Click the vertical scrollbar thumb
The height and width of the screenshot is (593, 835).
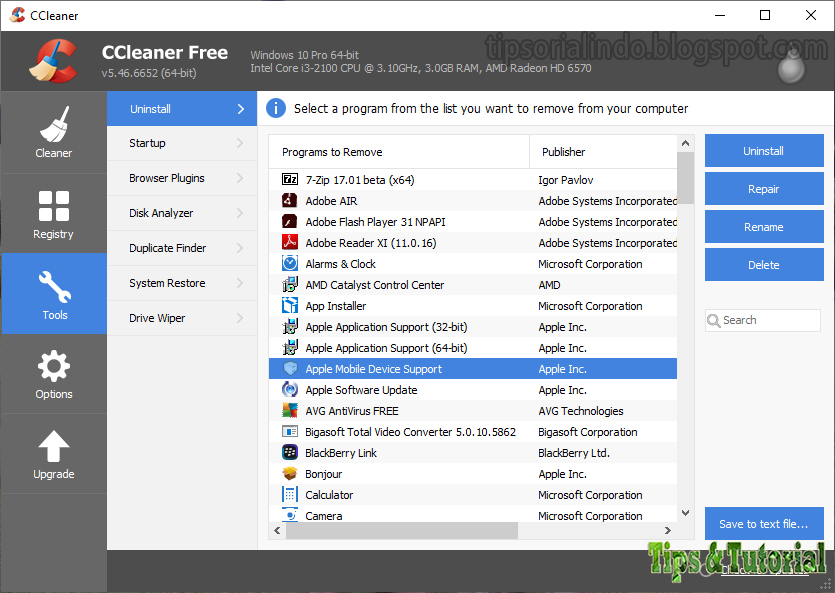tap(686, 178)
